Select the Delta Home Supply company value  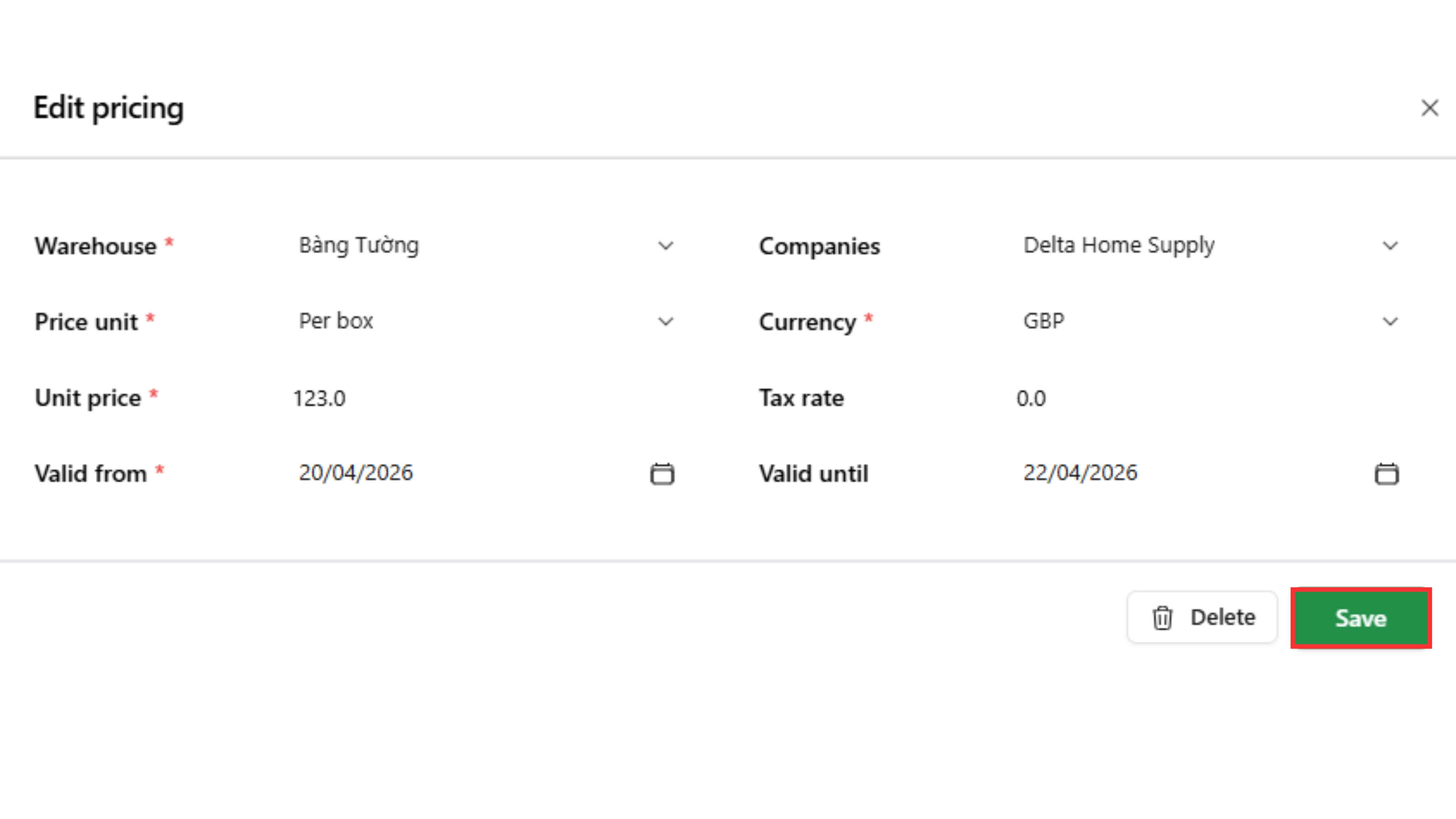(x=1118, y=245)
